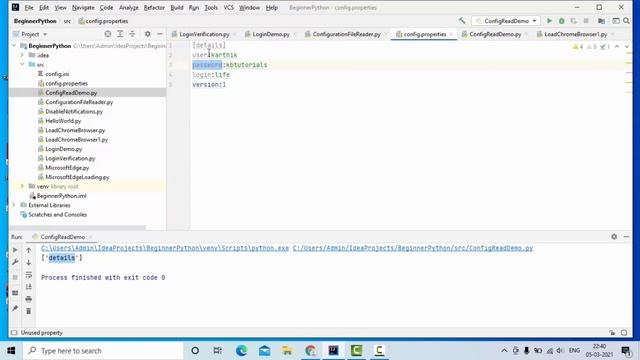This screenshot has height=360, width=640.
Task: Expand External Libraries node
Action: (14, 205)
